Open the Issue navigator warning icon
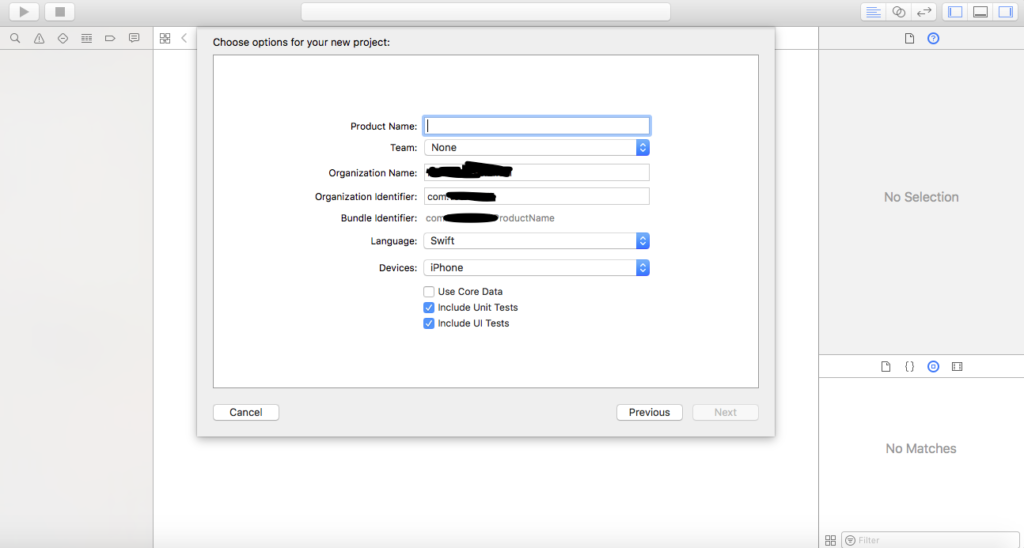The width and height of the screenshot is (1024, 548). pos(39,39)
